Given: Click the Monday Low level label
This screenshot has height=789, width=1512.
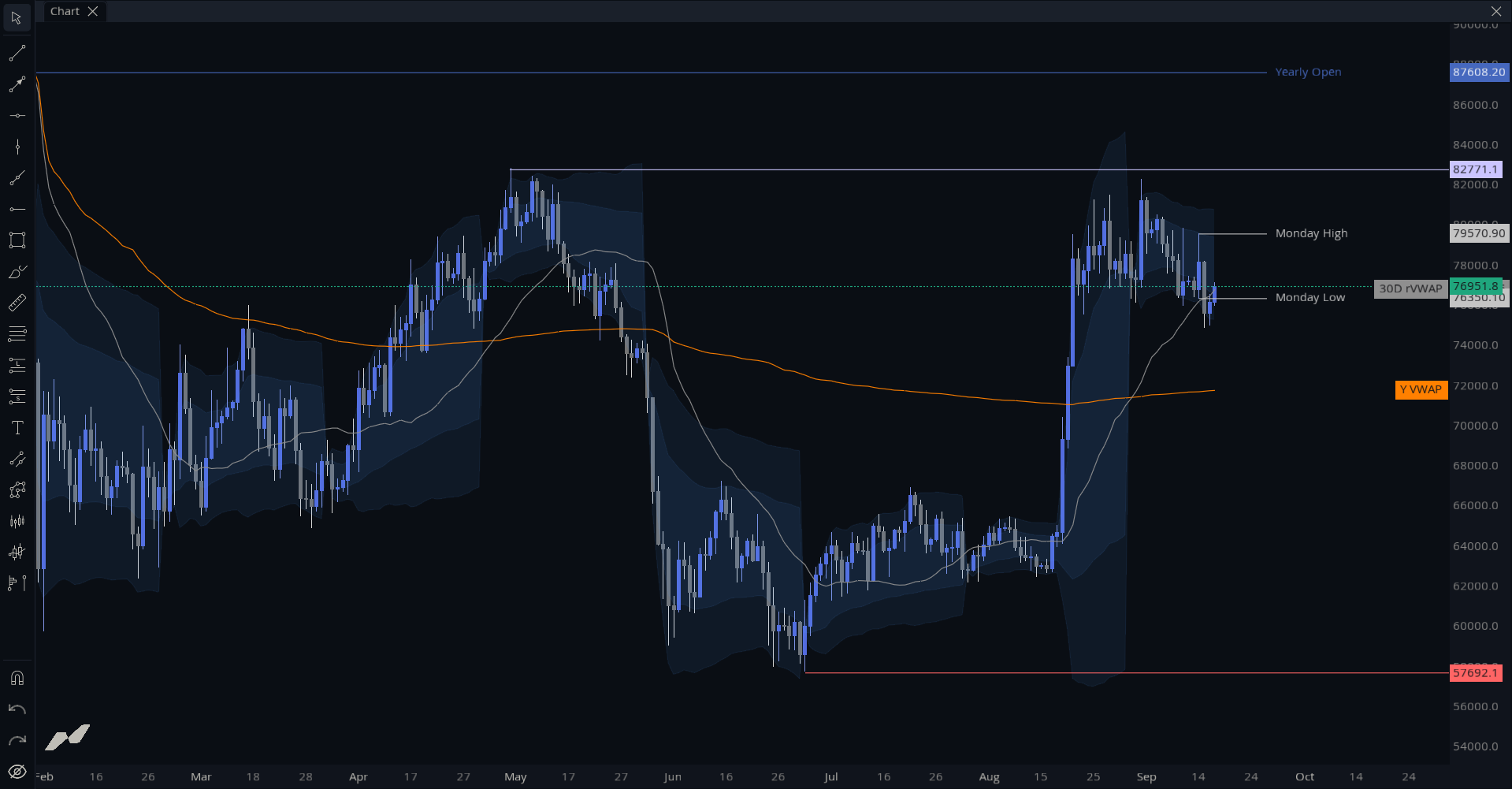Looking at the screenshot, I should pyautogui.click(x=1310, y=297).
